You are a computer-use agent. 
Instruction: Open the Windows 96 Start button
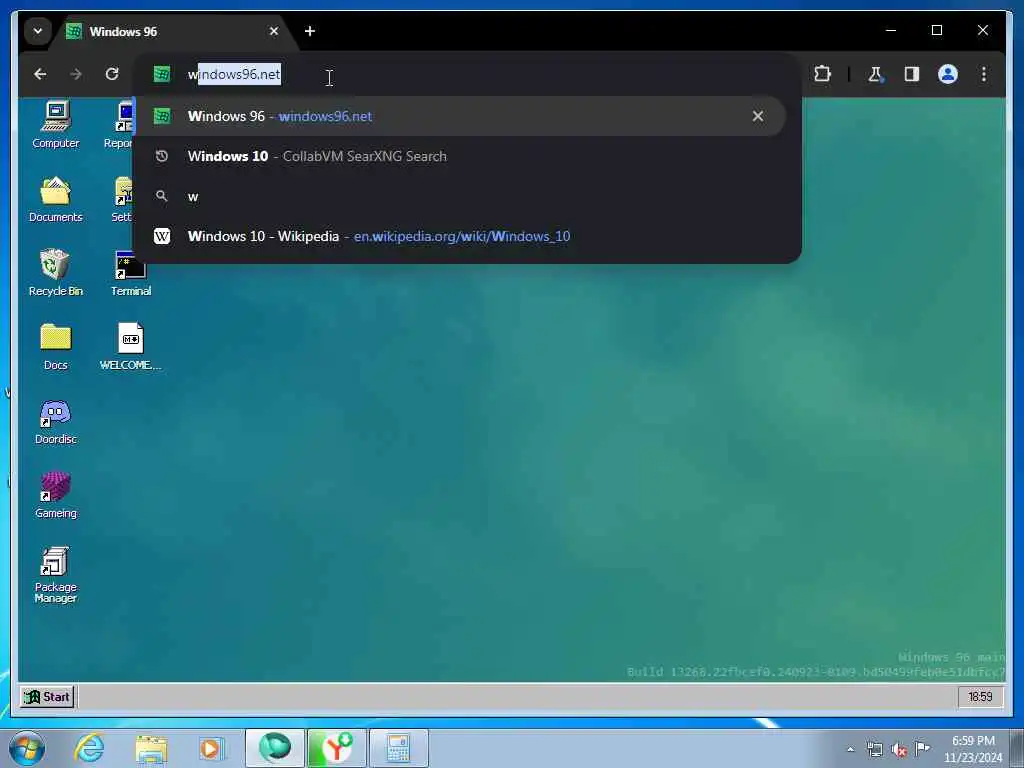pos(47,697)
